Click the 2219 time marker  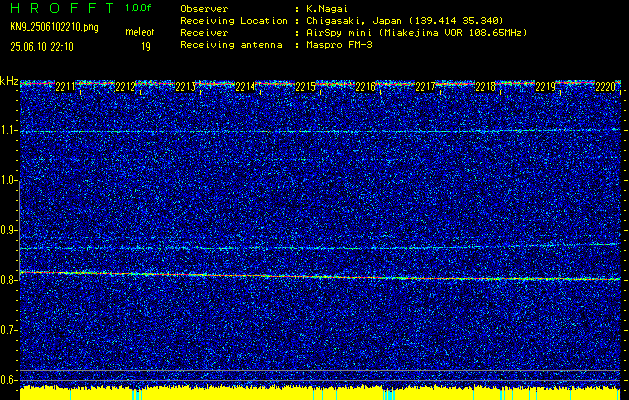coord(546,87)
